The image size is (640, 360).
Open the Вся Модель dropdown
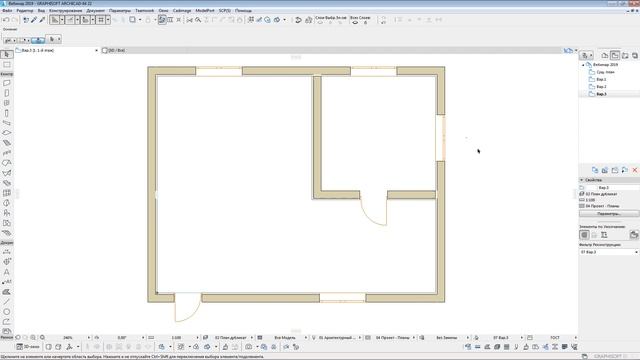point(306,338)
